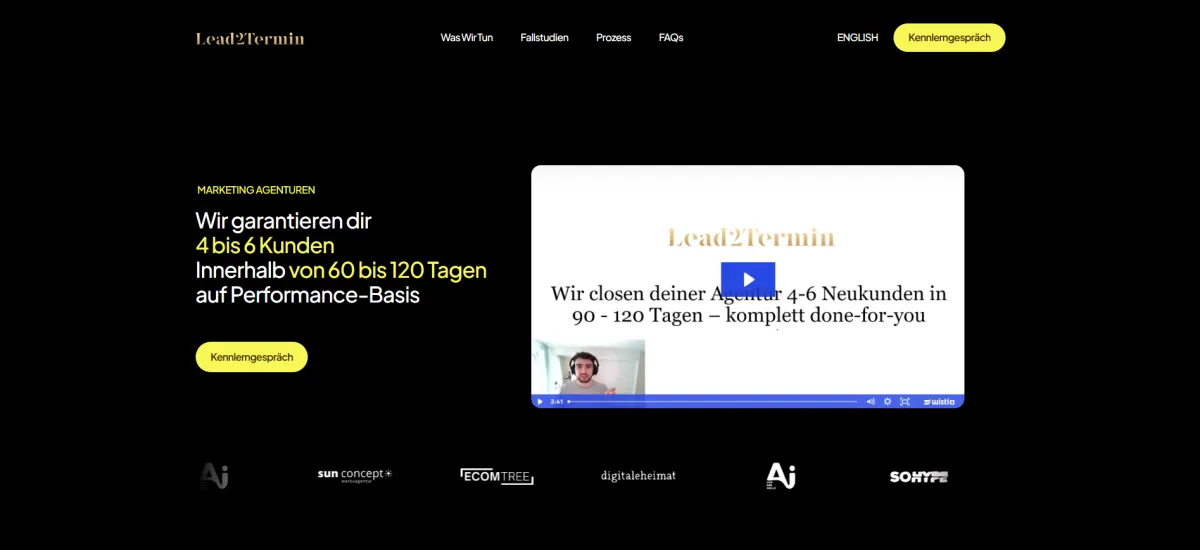This screenshot has width=1200, height=550.
Task: Open the Was Wir Tun menu item
Action: pos(467,38)
